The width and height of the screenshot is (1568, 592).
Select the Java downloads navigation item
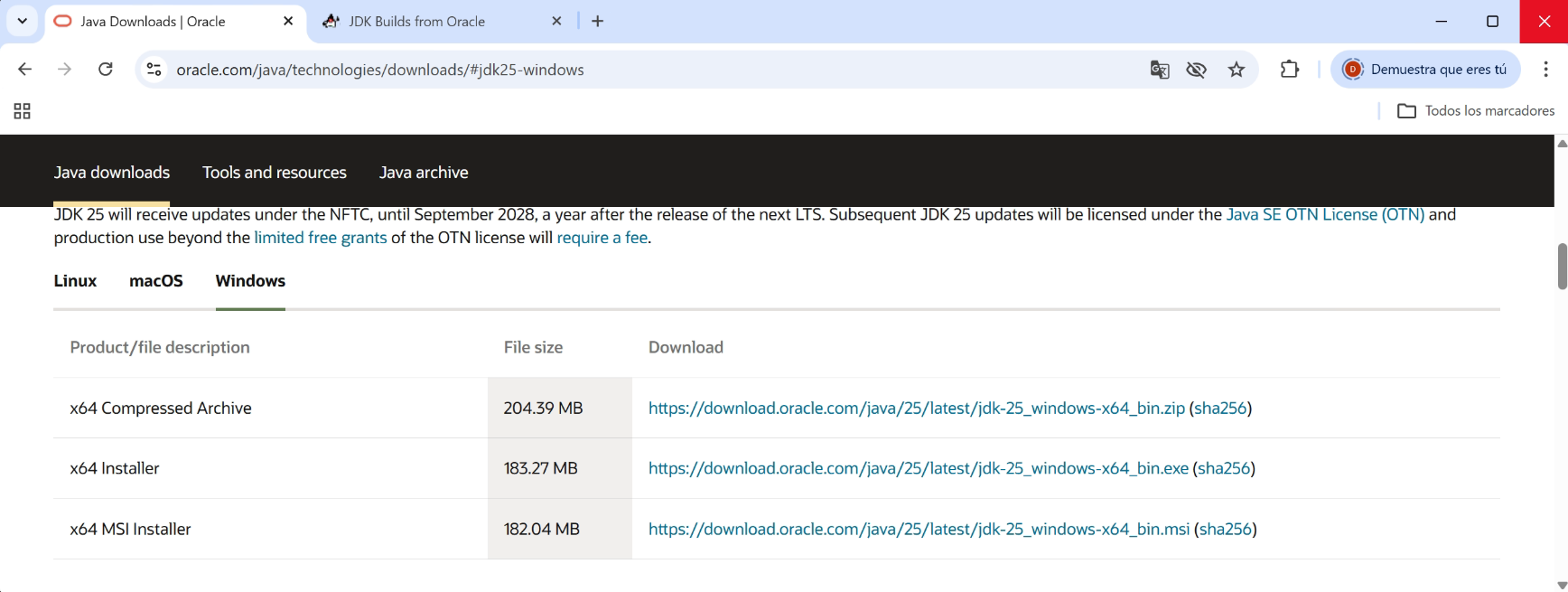point(112,173)
